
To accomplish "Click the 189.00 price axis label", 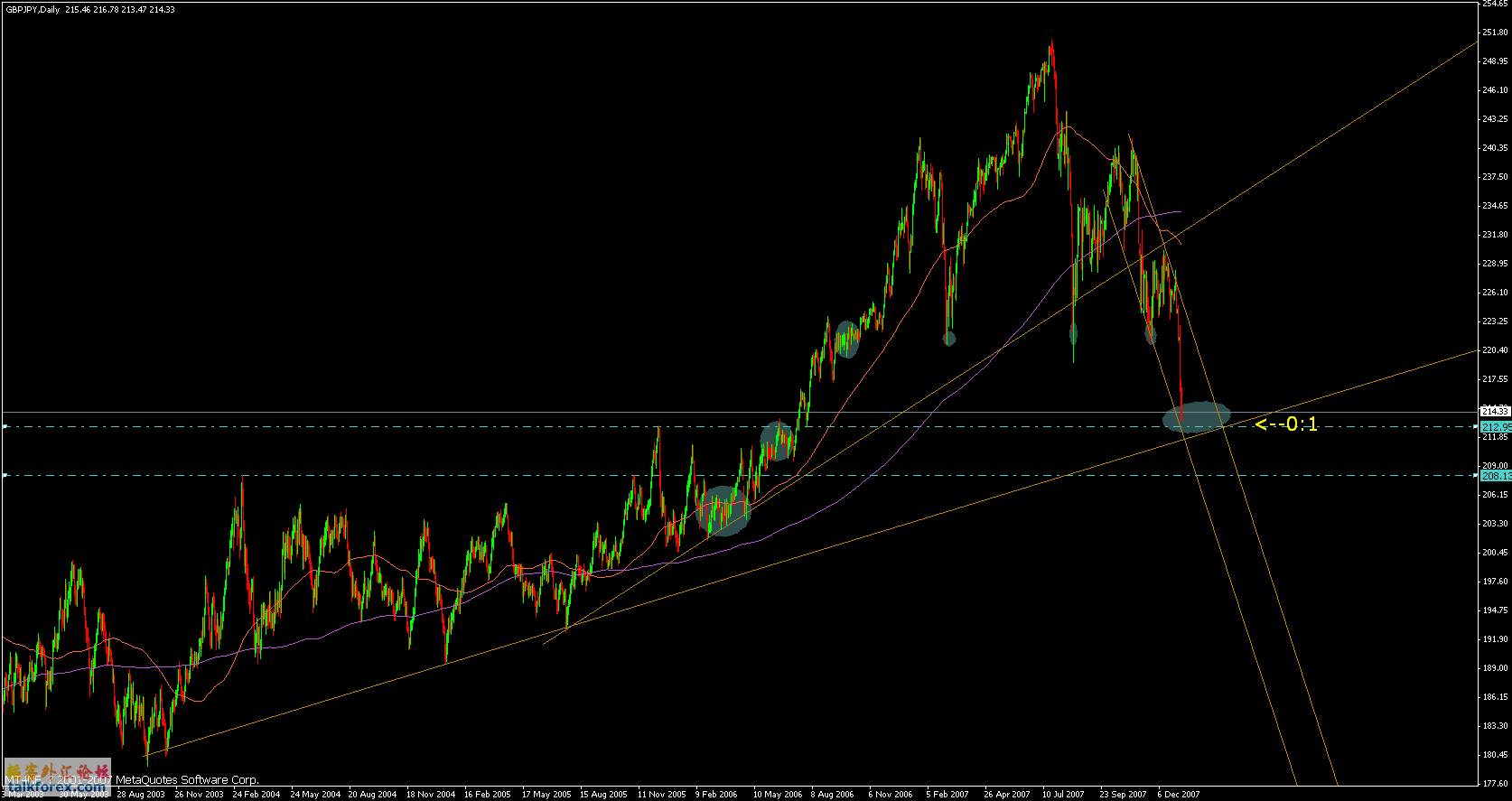I will (x=1495, y=668).
